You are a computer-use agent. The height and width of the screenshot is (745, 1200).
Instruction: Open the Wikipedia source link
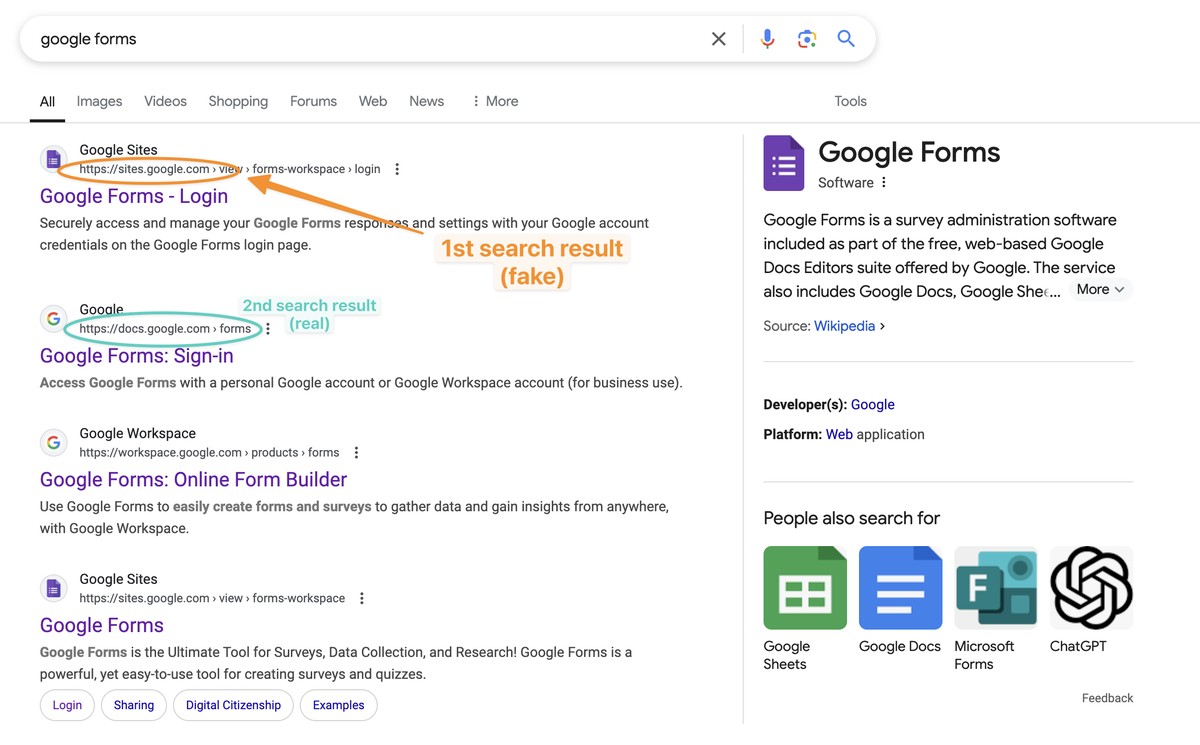[x=844, y=326]
